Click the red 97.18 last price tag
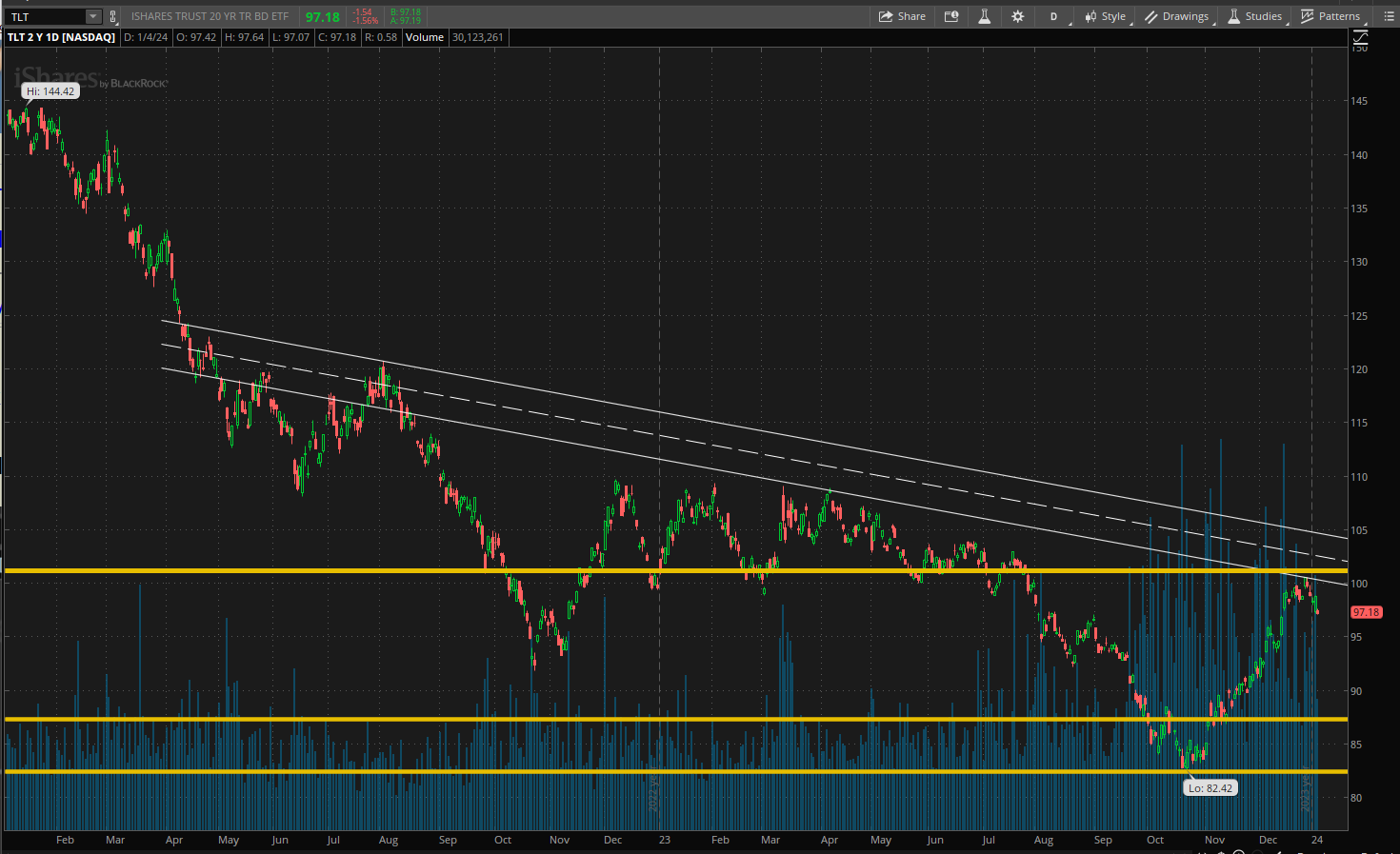The width and height of the screenshot is (1400, 854). pyautogui.click(x=1366, y=612)
